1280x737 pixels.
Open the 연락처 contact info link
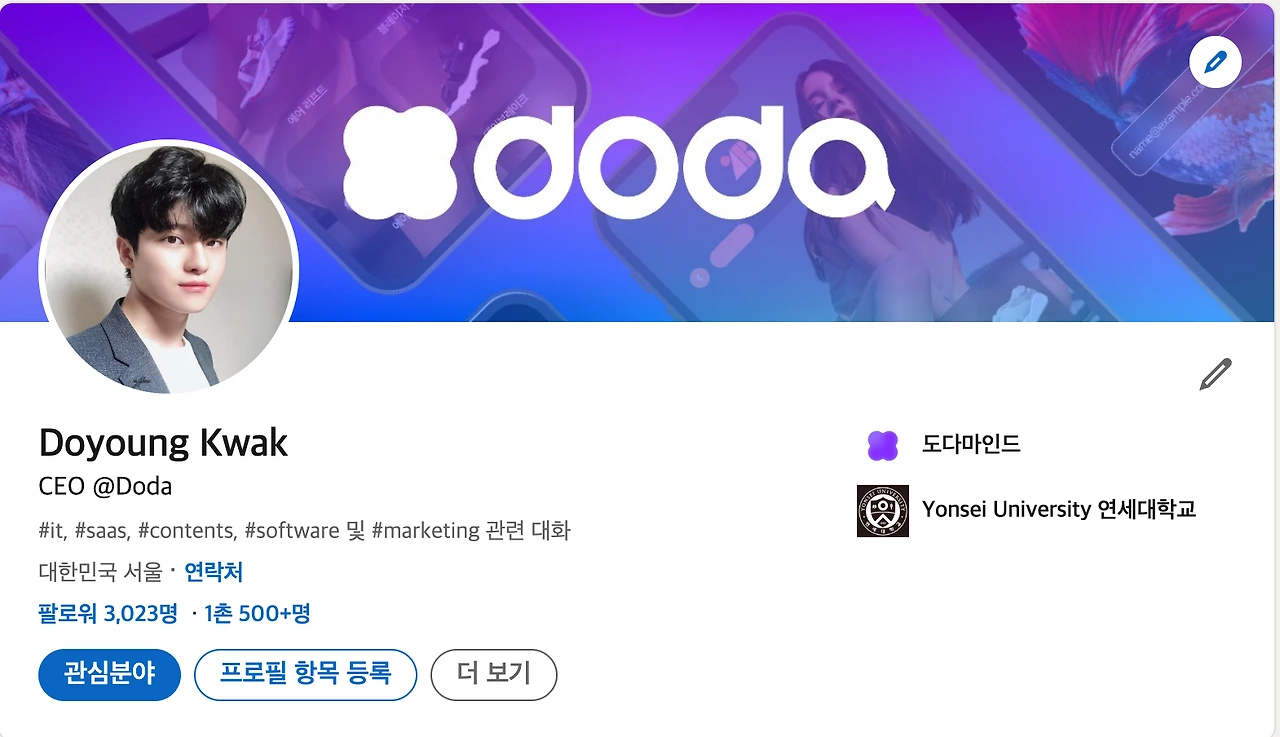[214, 572]
